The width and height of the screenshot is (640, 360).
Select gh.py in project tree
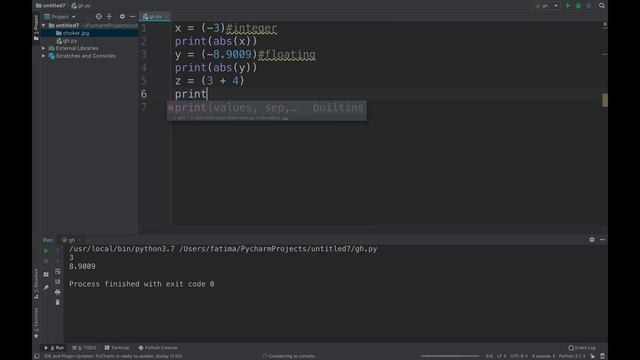70,41
